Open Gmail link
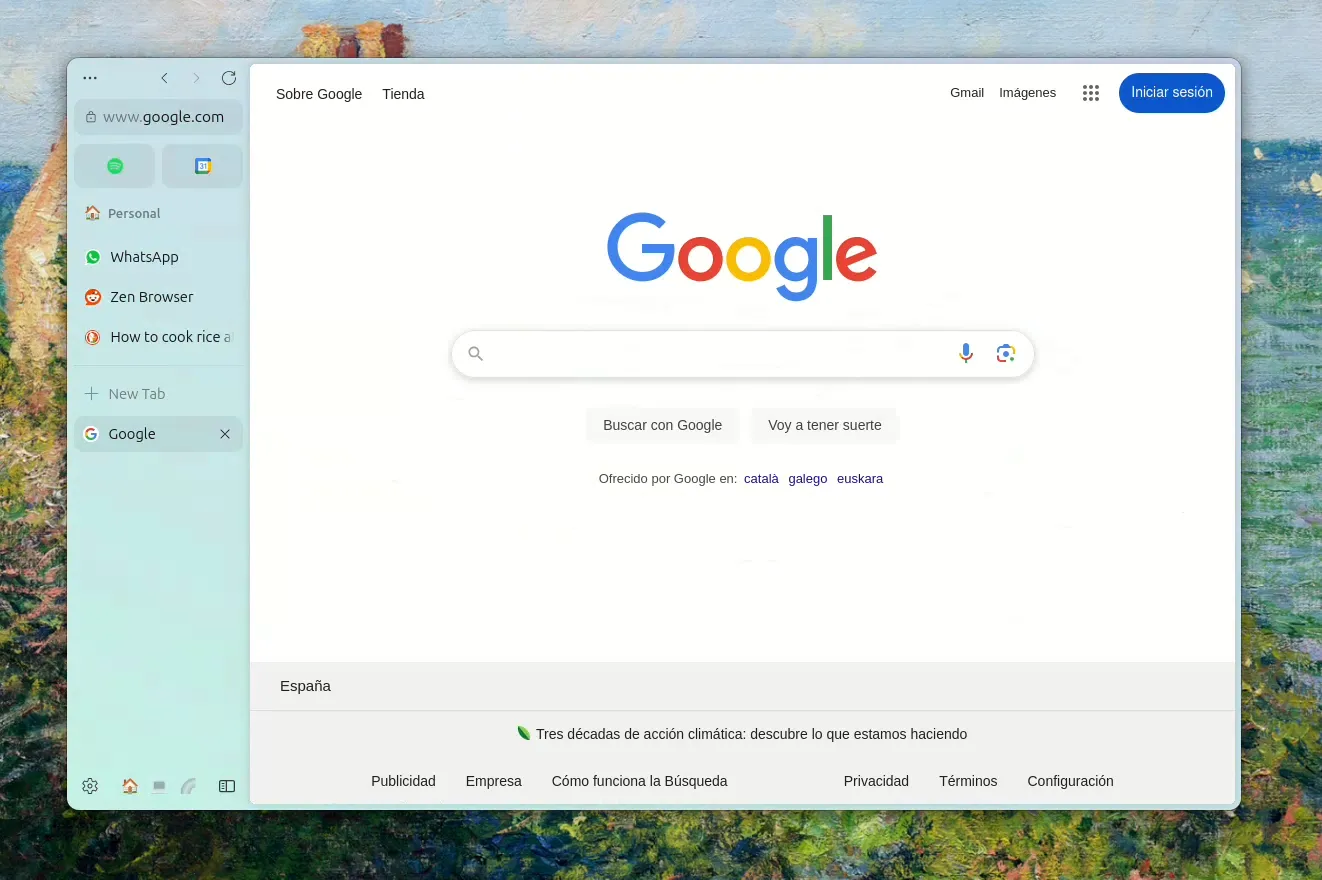Image resolution: width=1322 pixels, height=880 pixels. (x=967, y=93)
